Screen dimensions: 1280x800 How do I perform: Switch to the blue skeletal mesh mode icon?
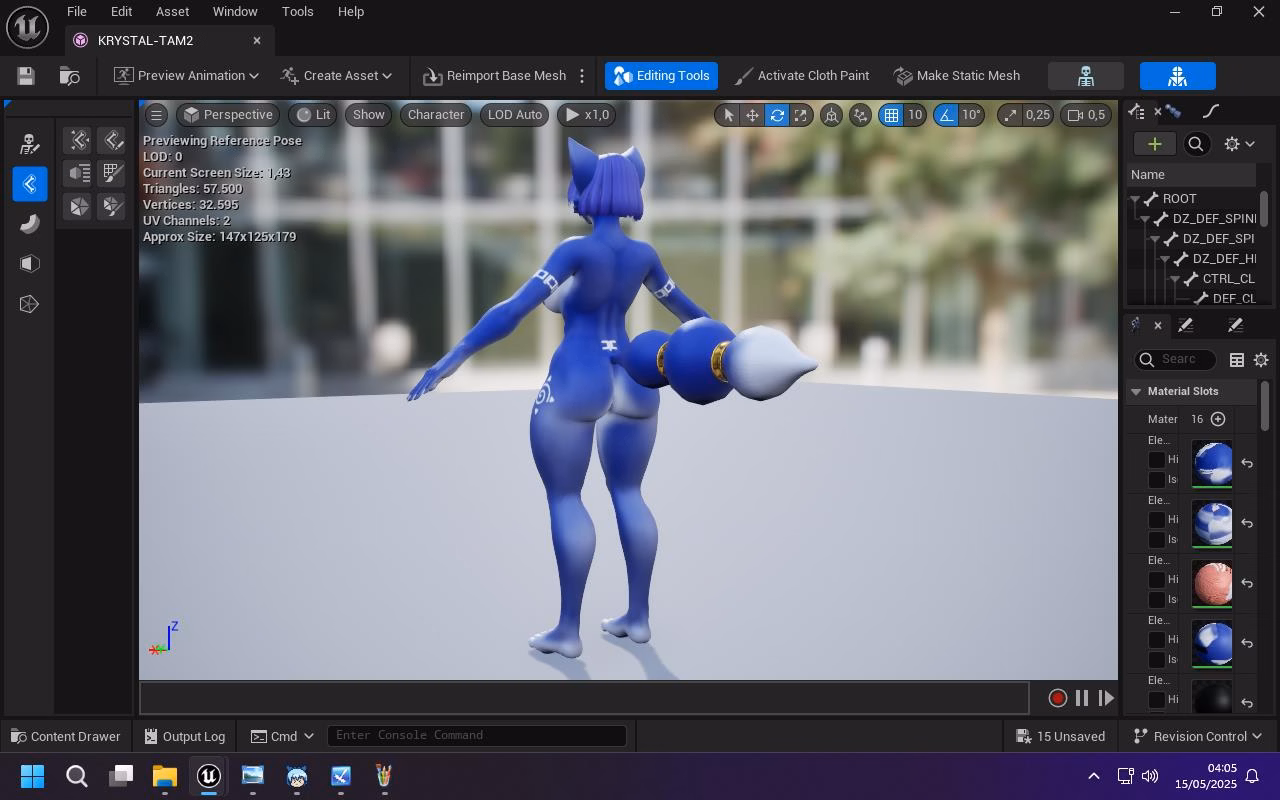pos(1177,76)
